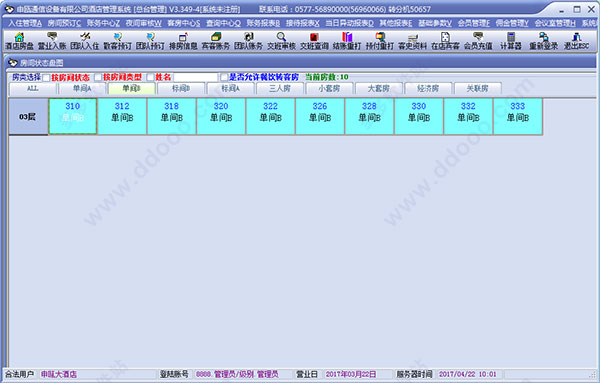
Task: Click the 宾客账务 guest accounts icon
Action: [x=216, y=41]
